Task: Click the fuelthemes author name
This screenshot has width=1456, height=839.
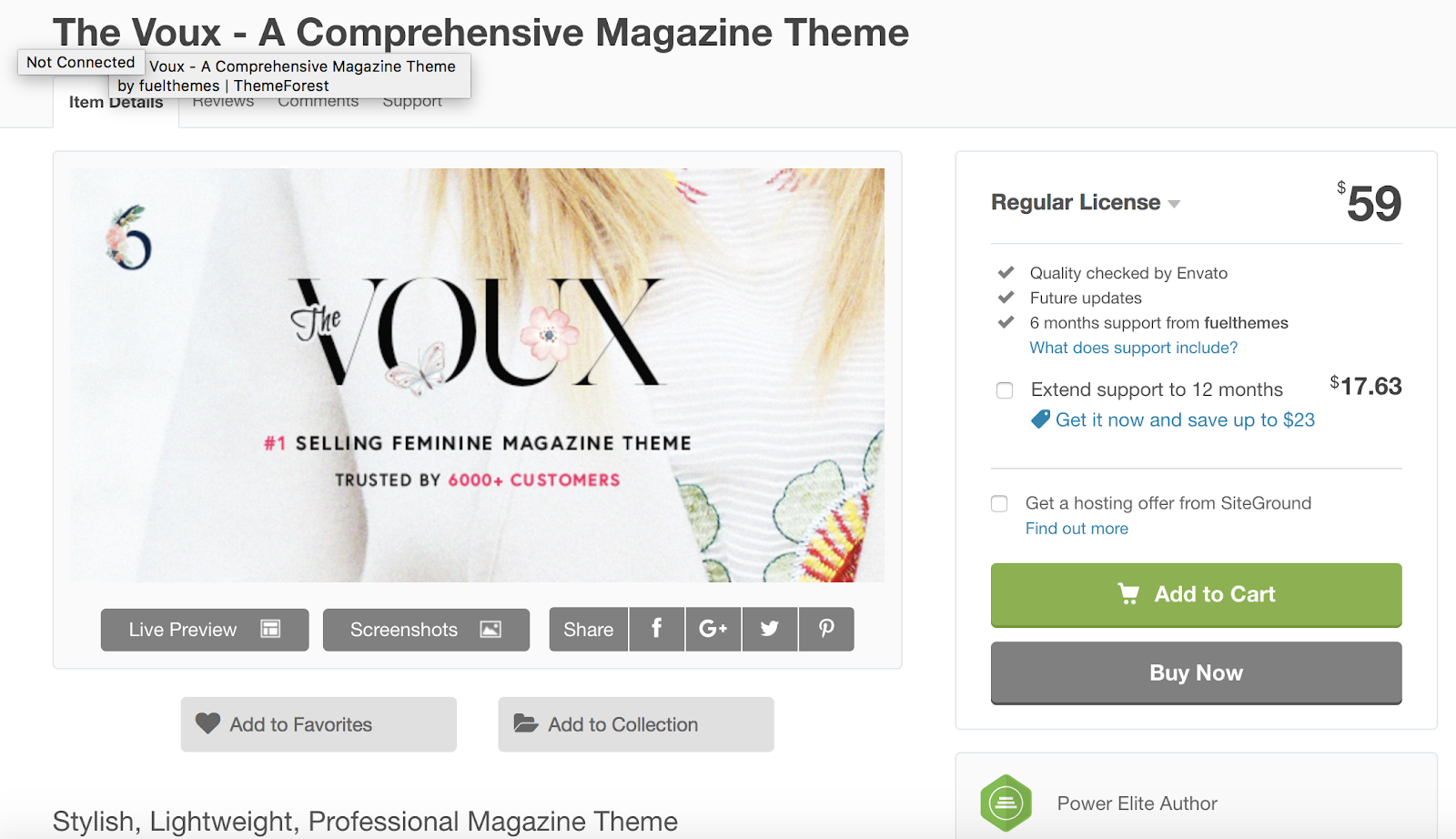Action: [x=1246, y=323]
